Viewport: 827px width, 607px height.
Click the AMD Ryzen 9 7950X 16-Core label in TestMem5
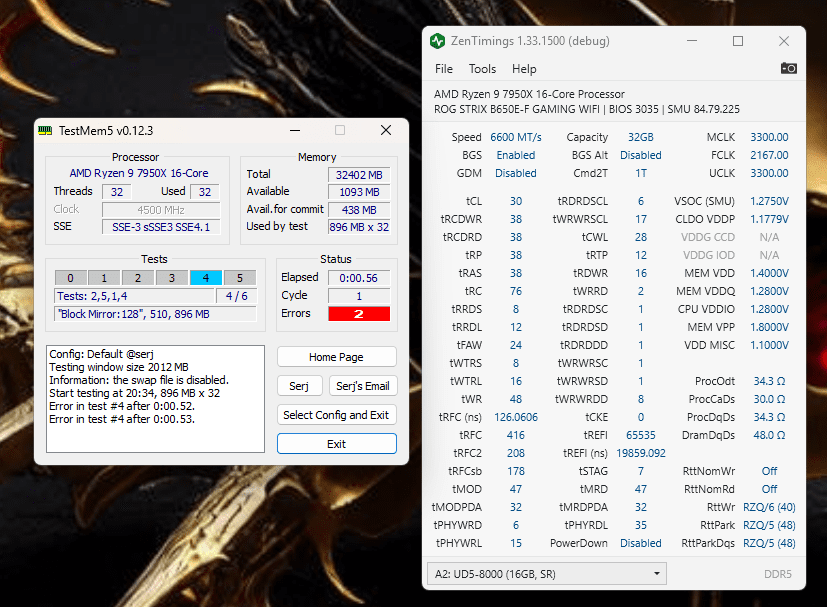click(139, 173)
